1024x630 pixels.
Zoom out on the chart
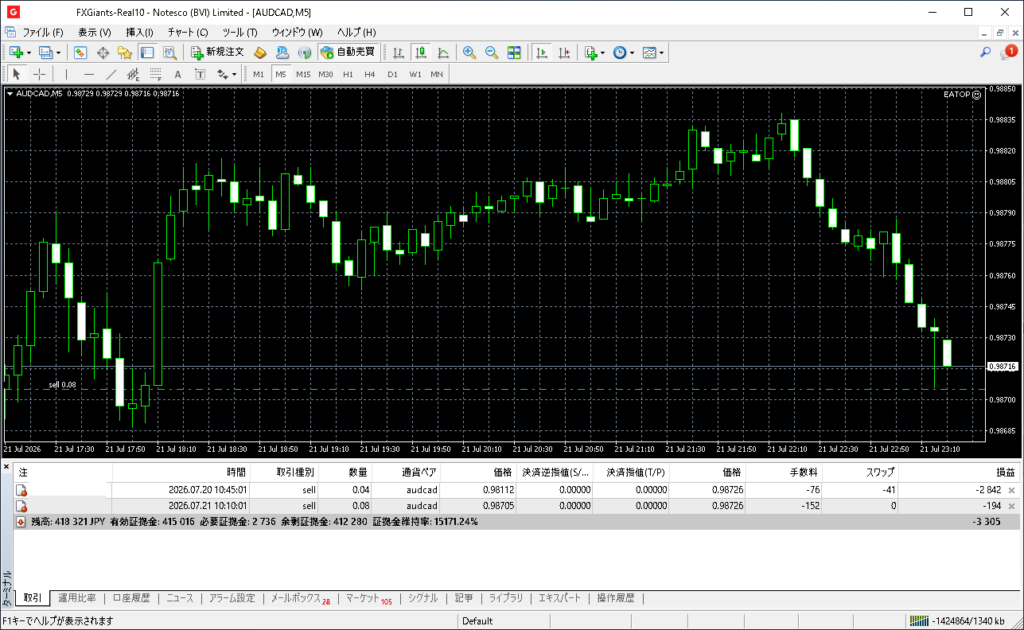(491, 53)
